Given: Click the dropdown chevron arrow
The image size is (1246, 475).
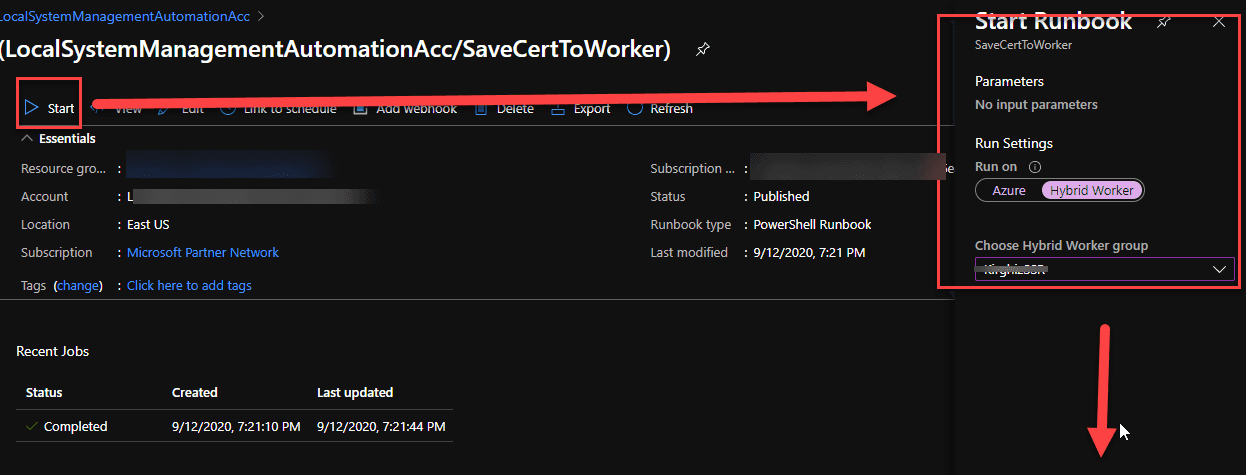Looking at the screenshot, I should (x=1220, y=269).
